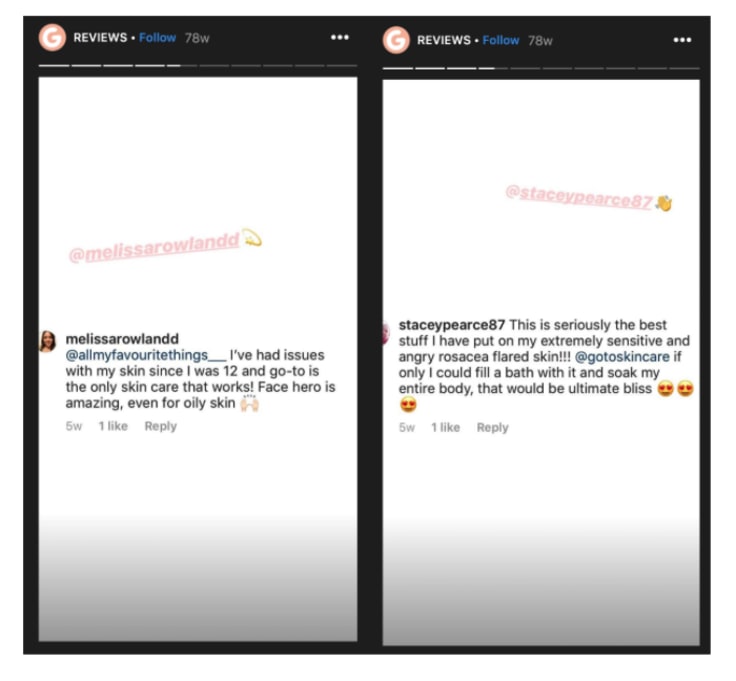Tap the dizzy star emoji beside @melissarowlandd
Image resolution: width=736 pixels, height=681 pixels.
coord(252,237)
